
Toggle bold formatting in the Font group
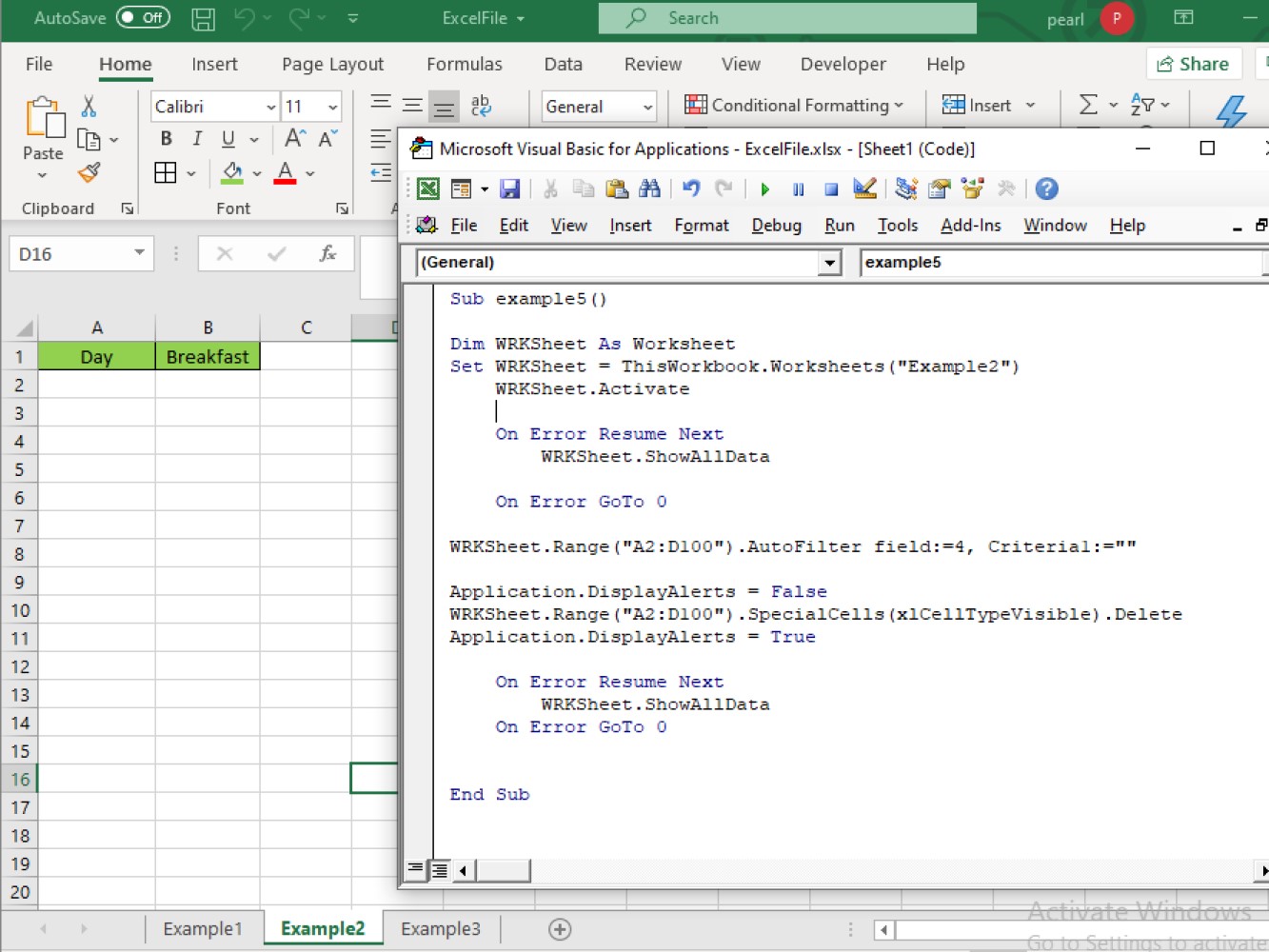tap(166, 138)
